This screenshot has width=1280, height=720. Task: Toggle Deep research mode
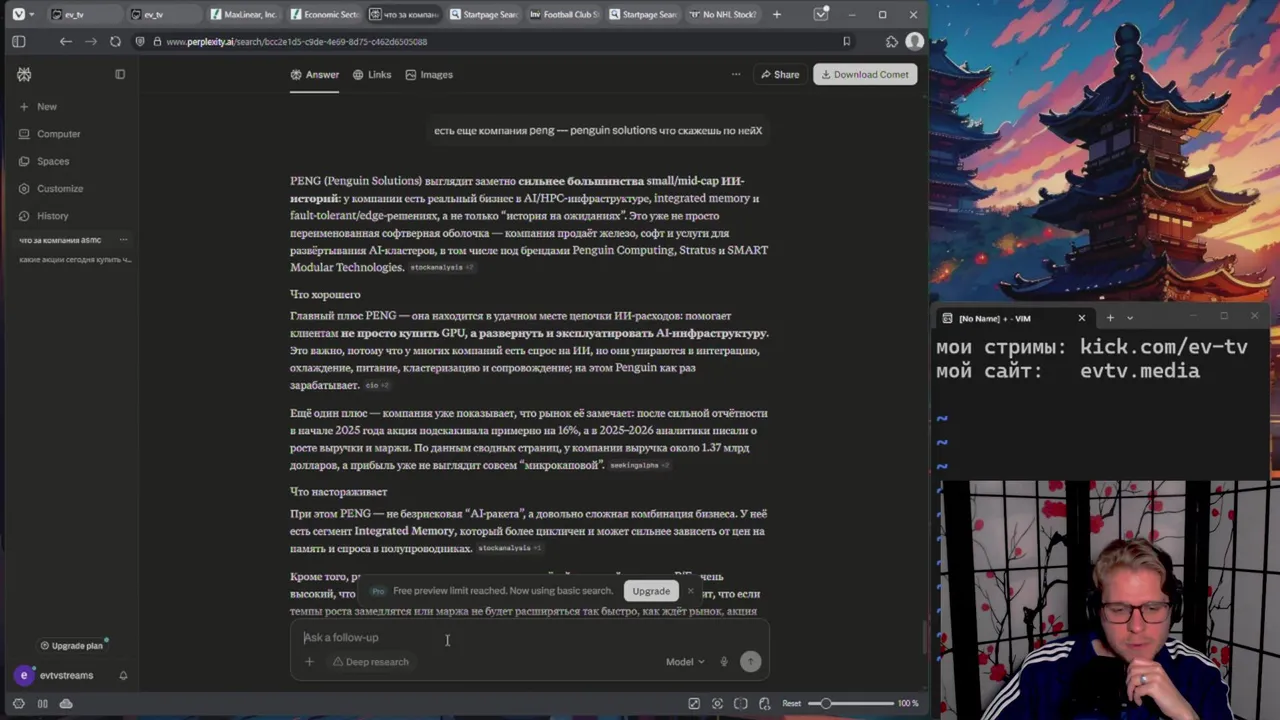click(x=370, y=662)
